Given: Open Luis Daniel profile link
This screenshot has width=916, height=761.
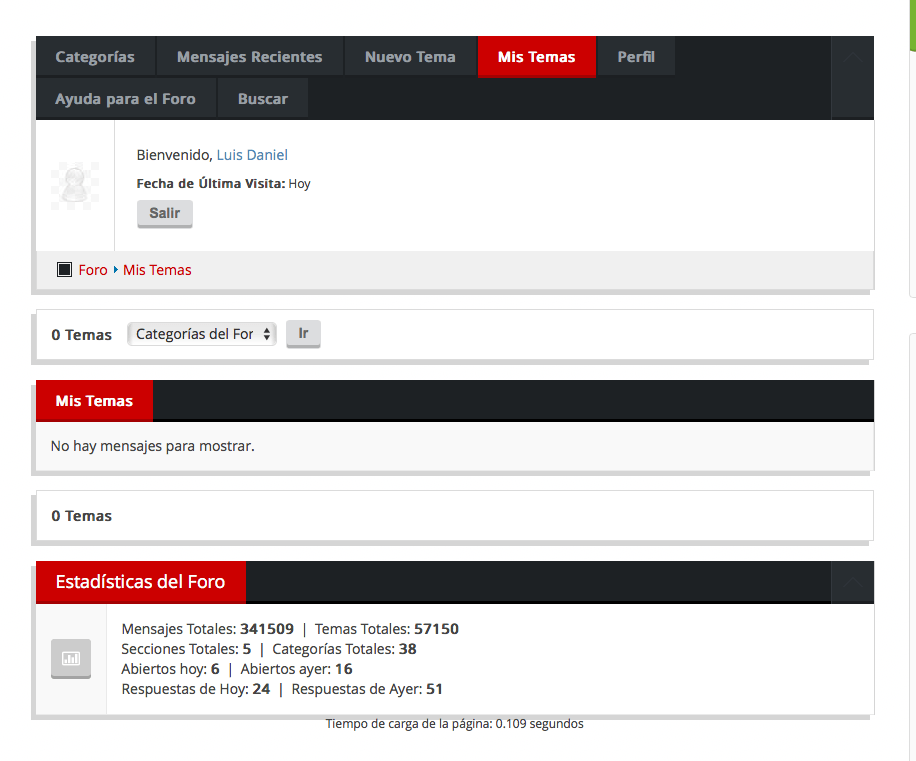Looking at the screenshot, I should pyautogui.click(x=252, y=155).
